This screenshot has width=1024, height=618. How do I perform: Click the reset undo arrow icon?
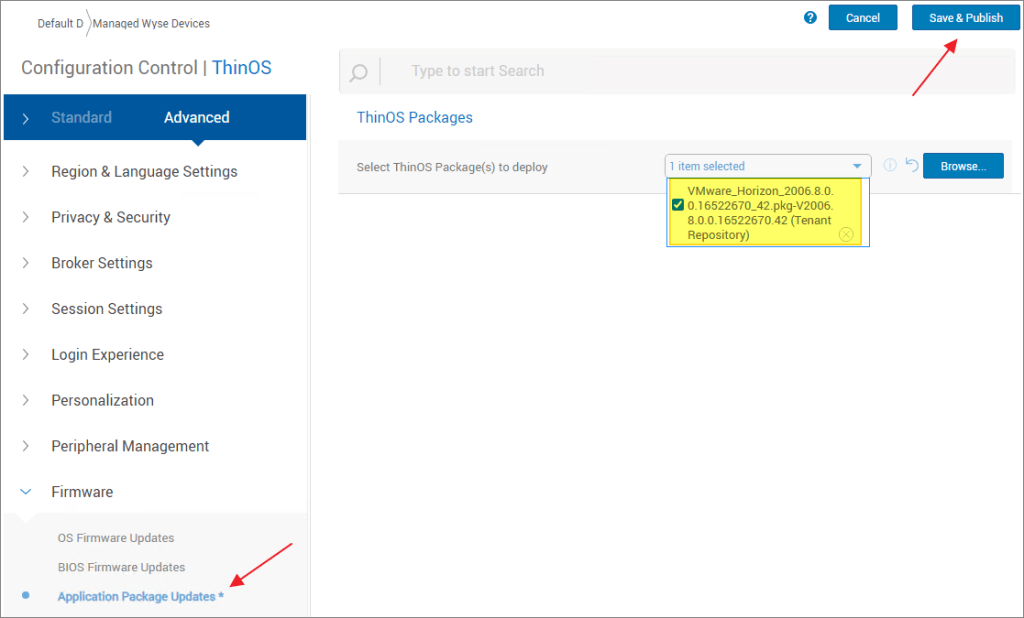click(911, 166)
